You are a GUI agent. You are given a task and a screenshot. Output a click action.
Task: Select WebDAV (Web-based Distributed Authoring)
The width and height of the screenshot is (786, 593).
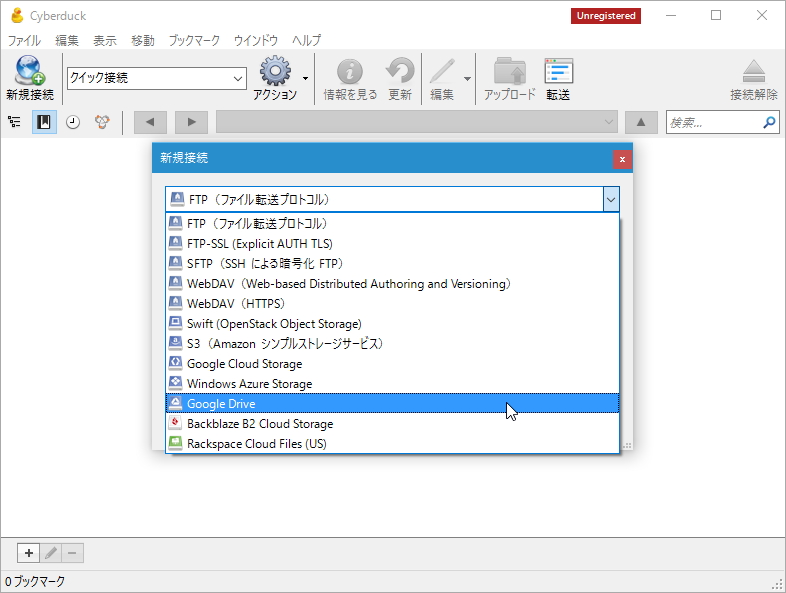pos(392,283)
